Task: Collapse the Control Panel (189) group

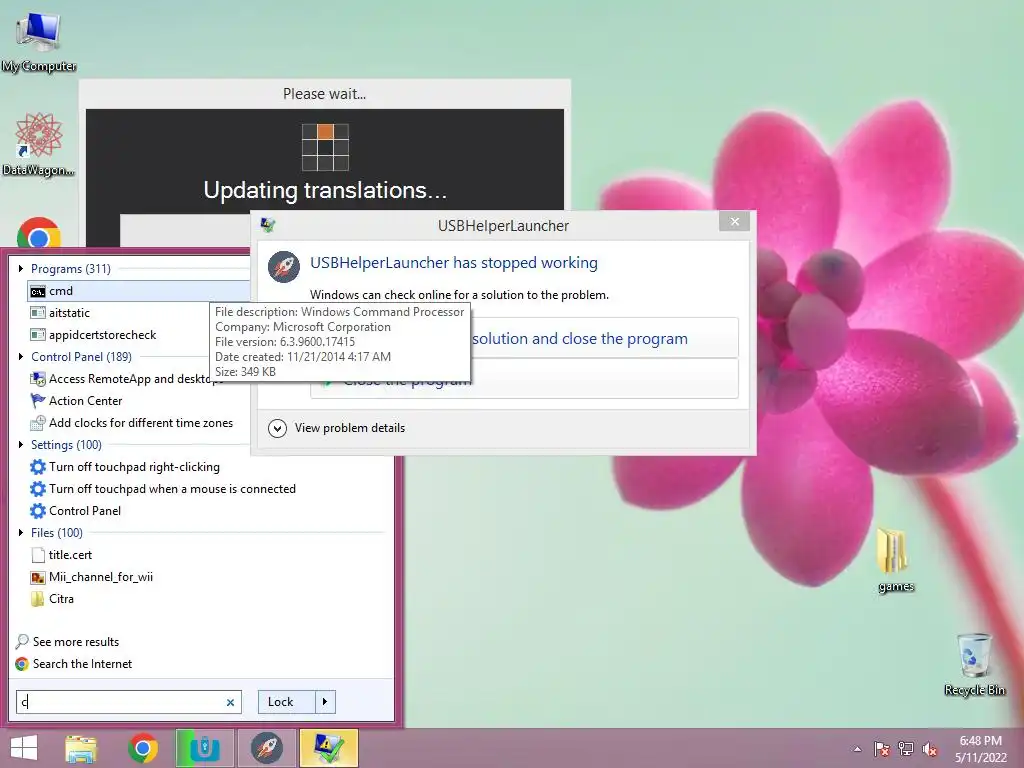Action: [21, 357]
